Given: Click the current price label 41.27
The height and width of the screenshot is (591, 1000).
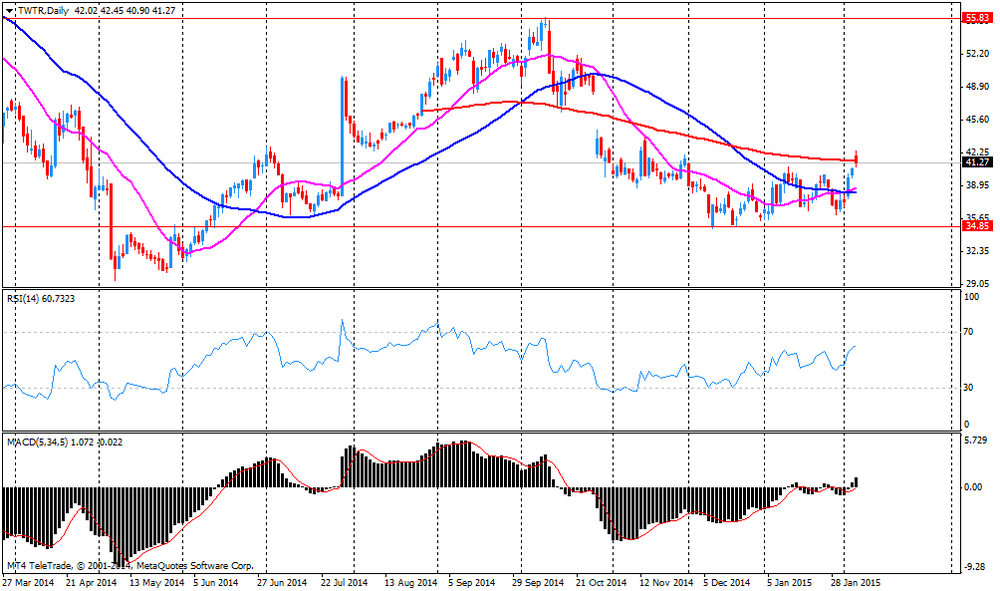Looking at the screenshot, I should coord(977,163).
